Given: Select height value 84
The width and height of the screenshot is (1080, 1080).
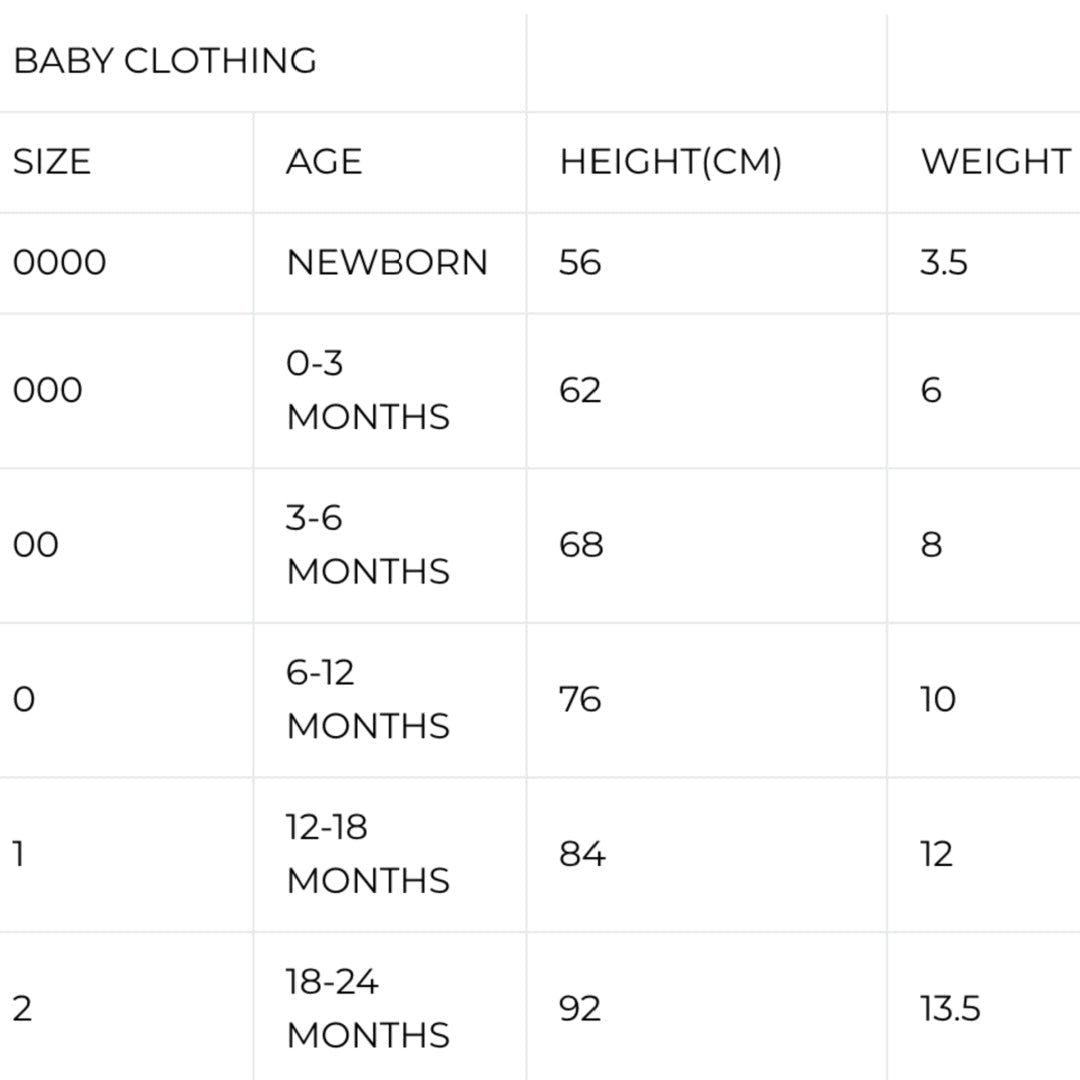Looking at the screenshot, I should click(x=582, y=854).
